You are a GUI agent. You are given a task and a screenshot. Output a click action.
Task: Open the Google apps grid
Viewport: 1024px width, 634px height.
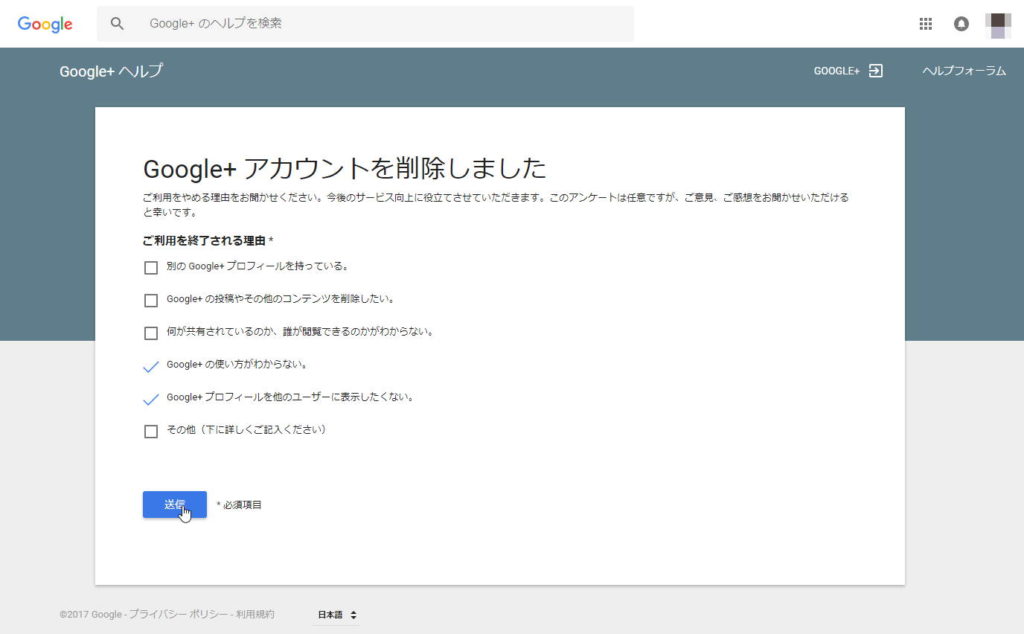pos(925,24)
